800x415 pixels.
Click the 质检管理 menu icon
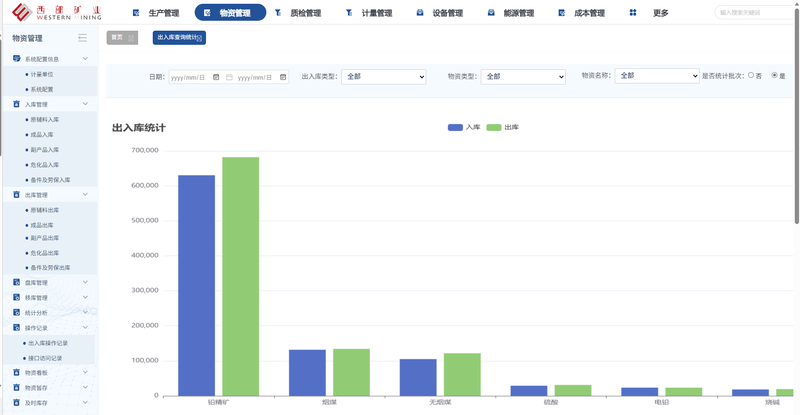pyautogui.click(x=278, y=13)
